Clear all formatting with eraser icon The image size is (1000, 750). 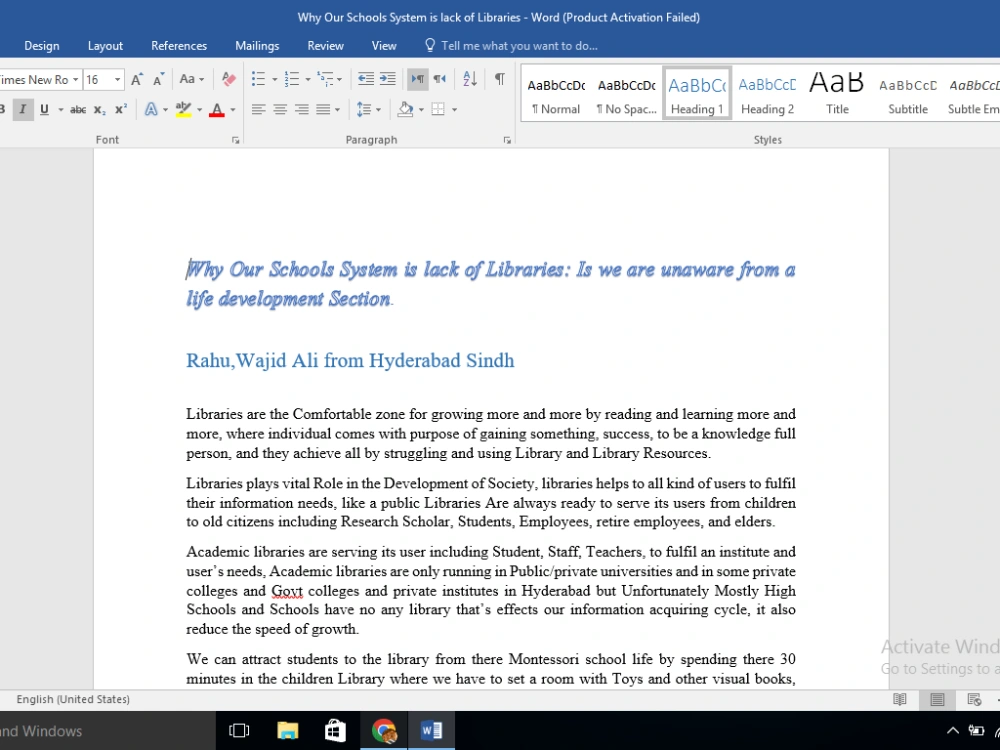(x=228, y=79)
